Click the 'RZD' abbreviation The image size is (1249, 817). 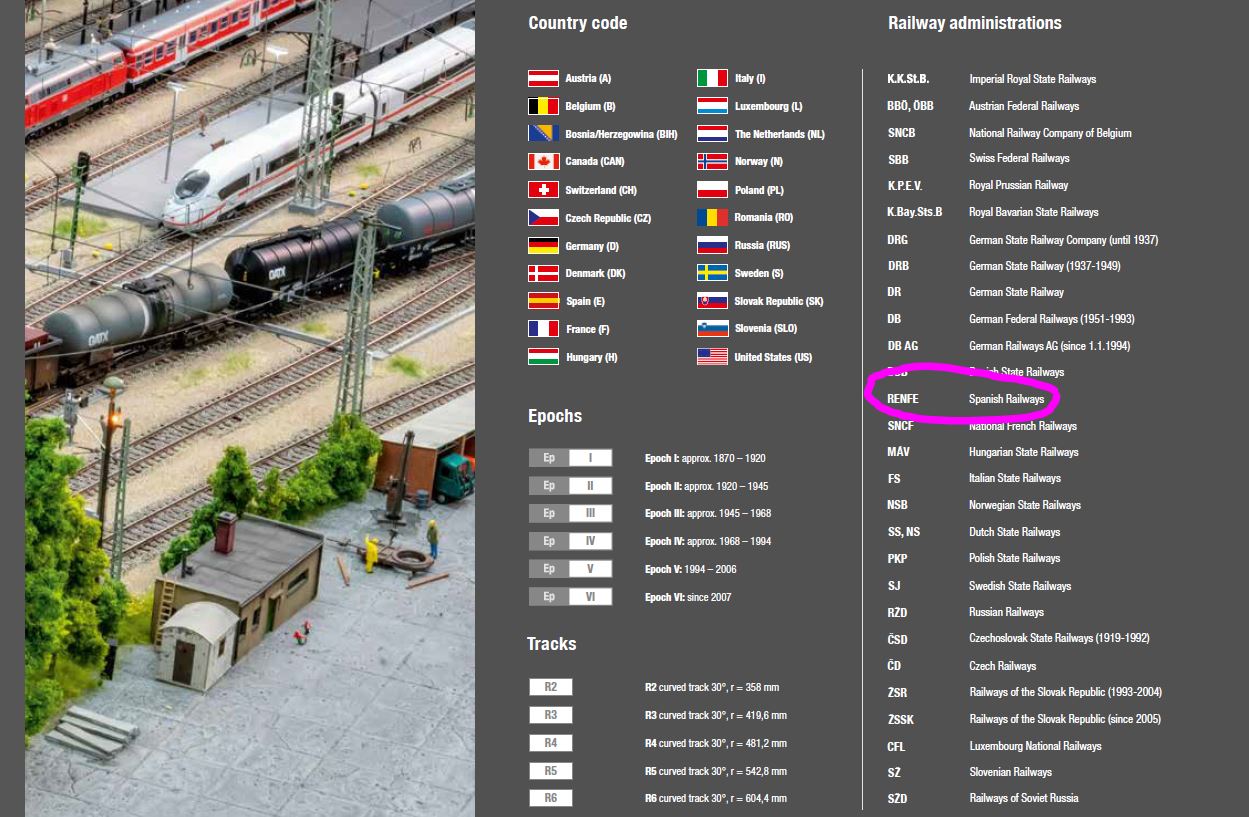coord(897,612)
